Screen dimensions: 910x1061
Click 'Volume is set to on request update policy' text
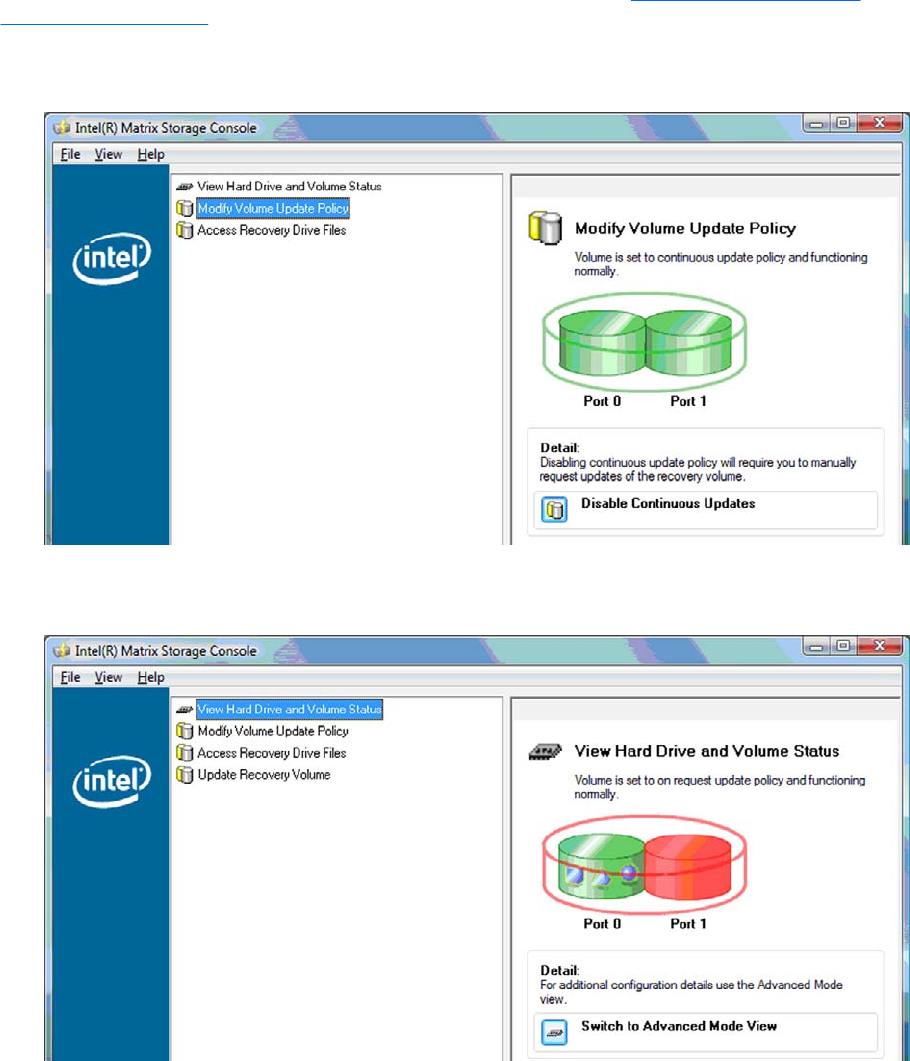[x=720, y=788]
